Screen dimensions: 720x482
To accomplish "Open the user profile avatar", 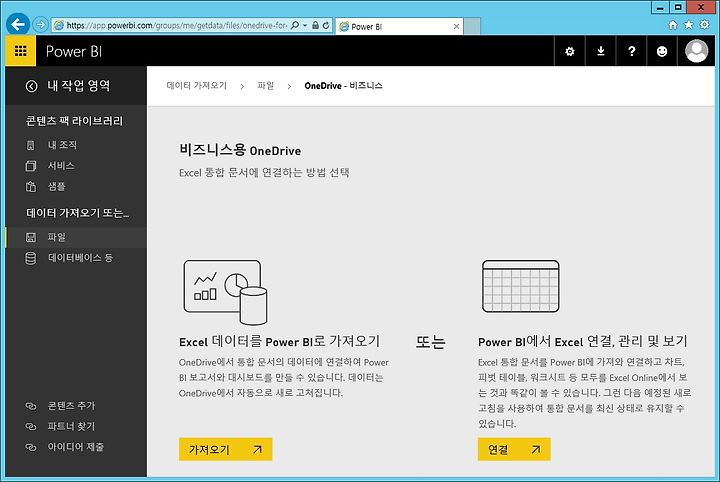I will pyautogui.click(x=696, y=51).
